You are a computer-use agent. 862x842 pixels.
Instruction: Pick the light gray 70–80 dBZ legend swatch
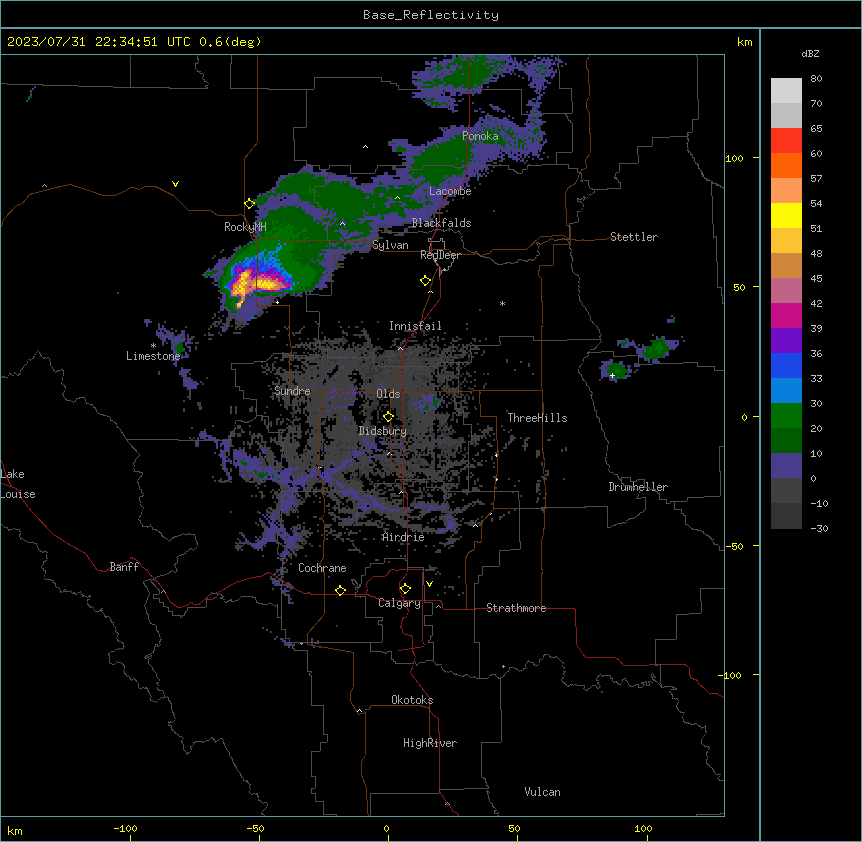point(786,91)
